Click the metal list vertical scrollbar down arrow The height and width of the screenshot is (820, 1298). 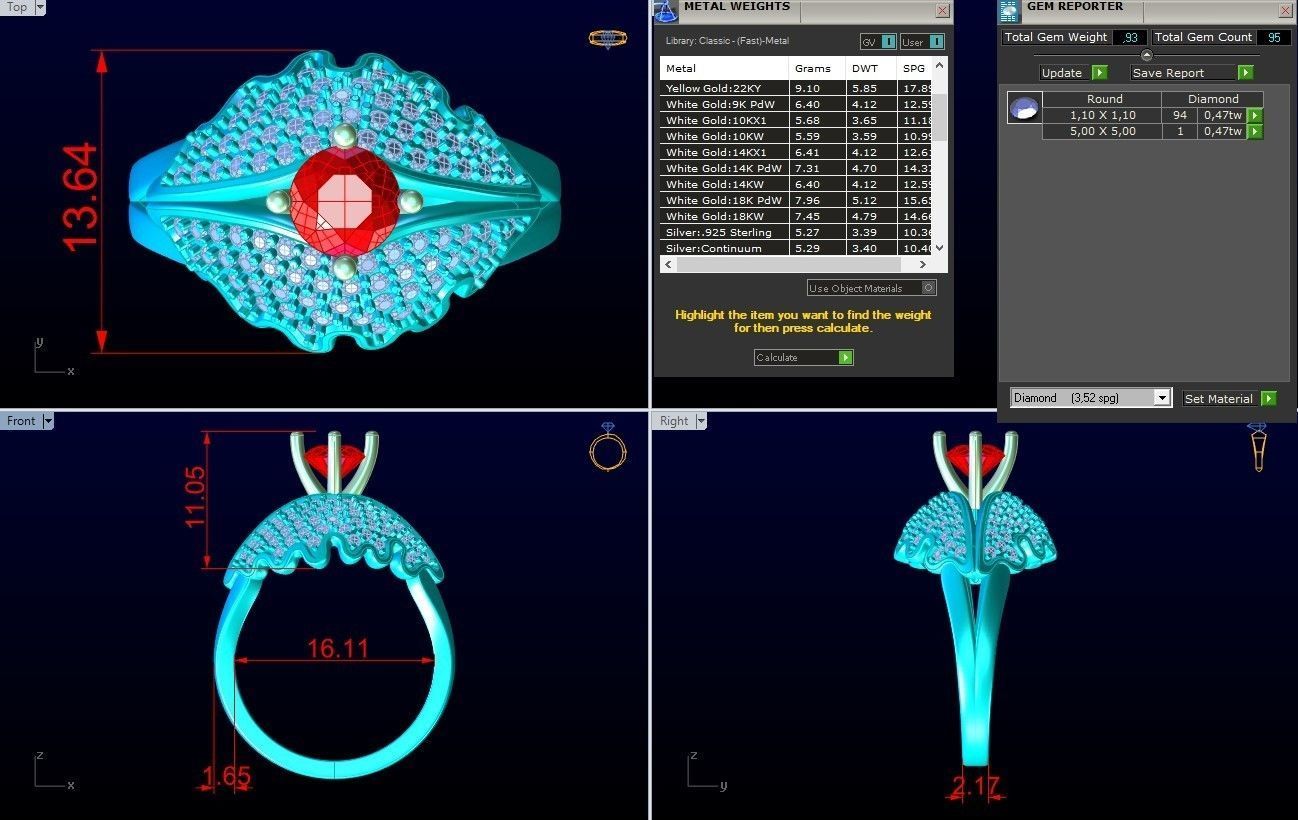(x=939, y=248)
